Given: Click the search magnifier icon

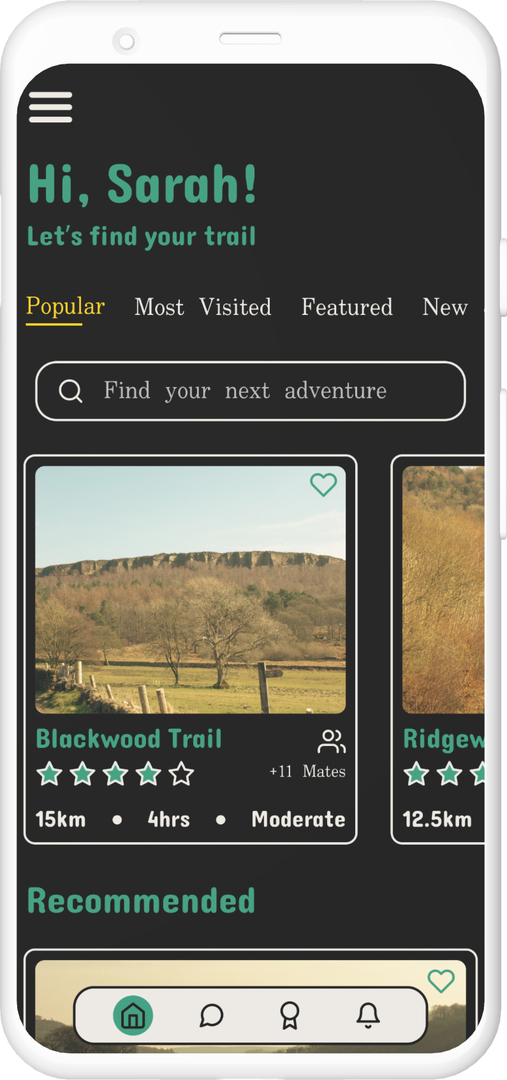Looking at the screenshot, I should 70,391.
